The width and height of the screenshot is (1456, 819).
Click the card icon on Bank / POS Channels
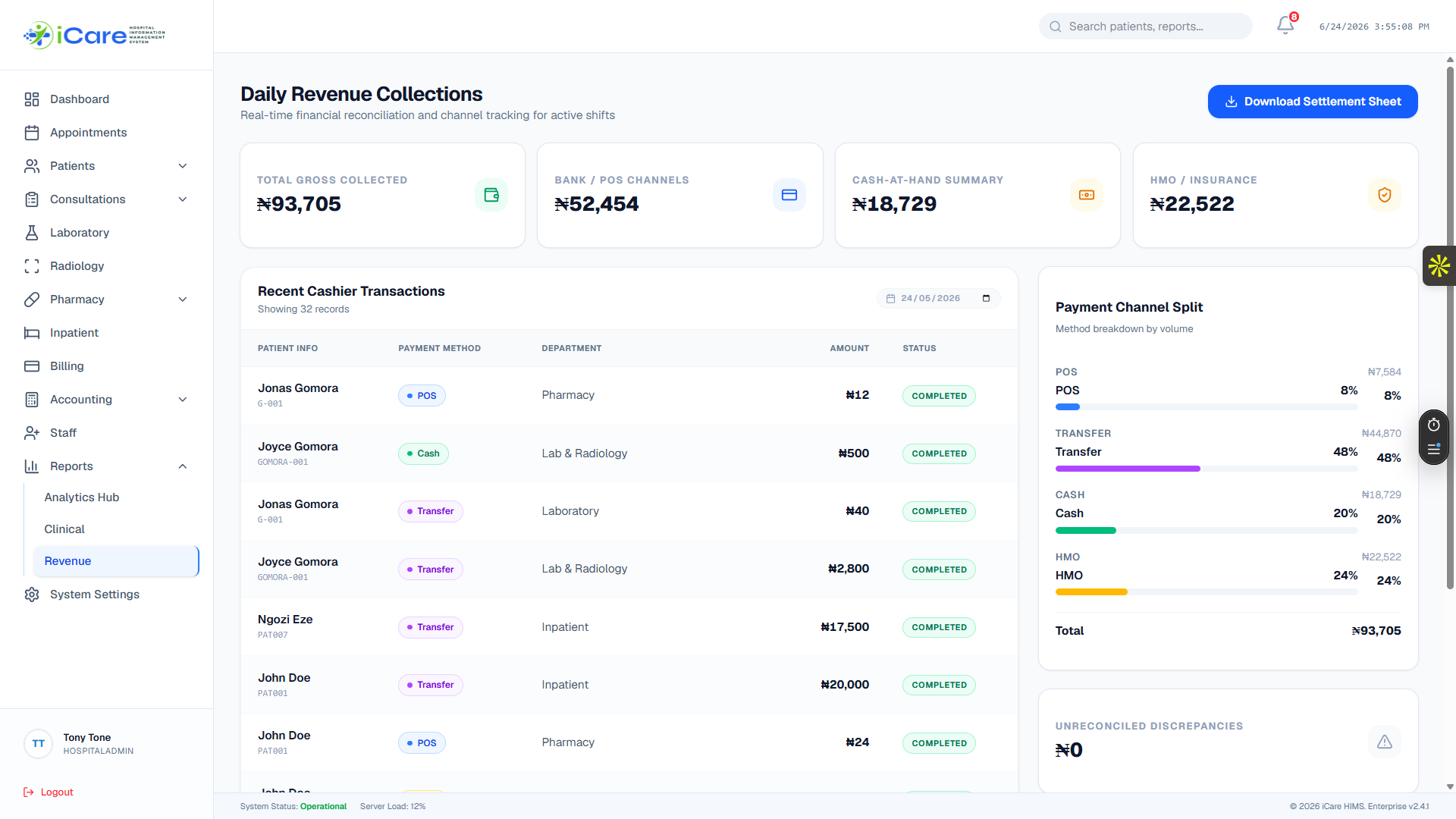tap(789, 195)
